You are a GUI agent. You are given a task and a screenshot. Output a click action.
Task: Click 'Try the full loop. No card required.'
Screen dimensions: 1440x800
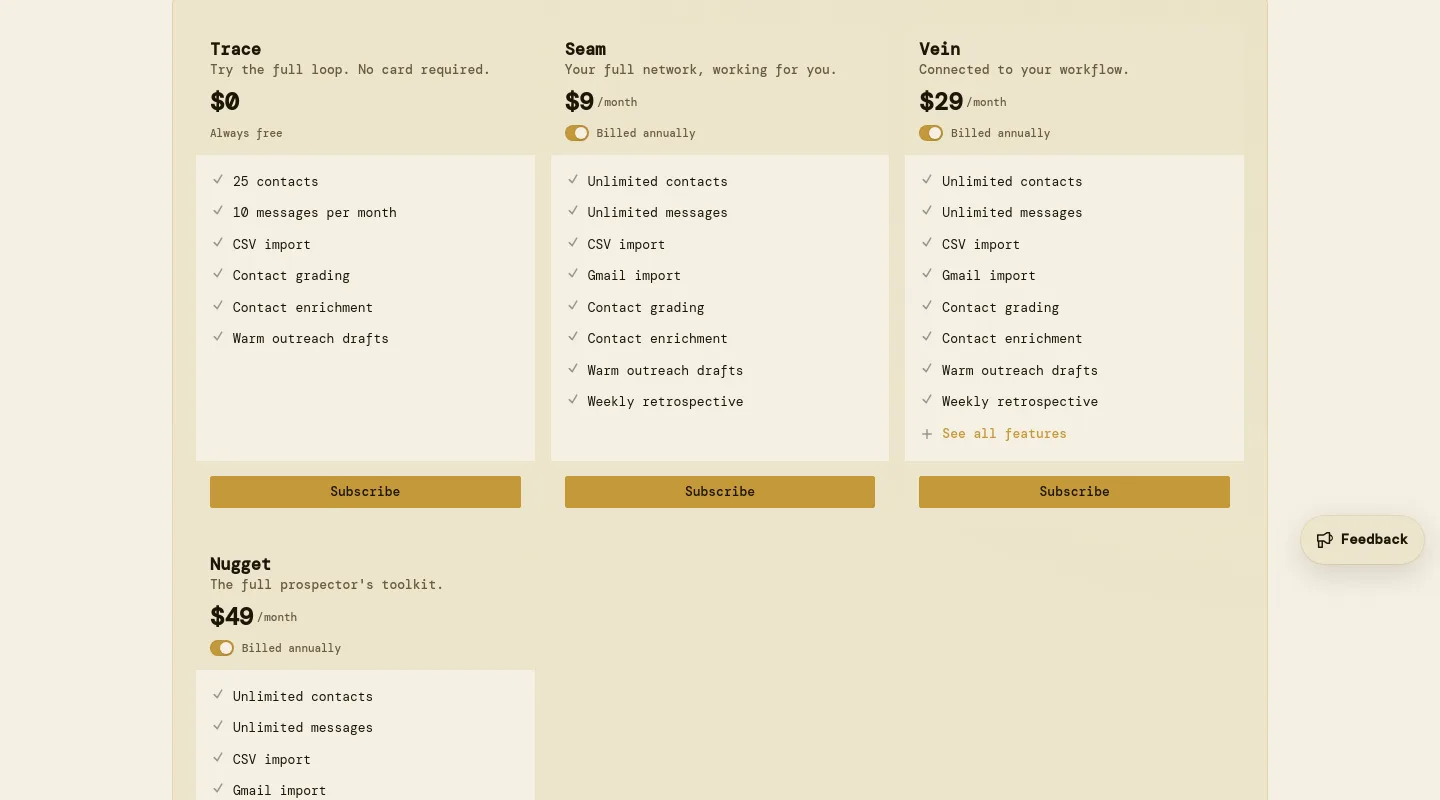350,70
